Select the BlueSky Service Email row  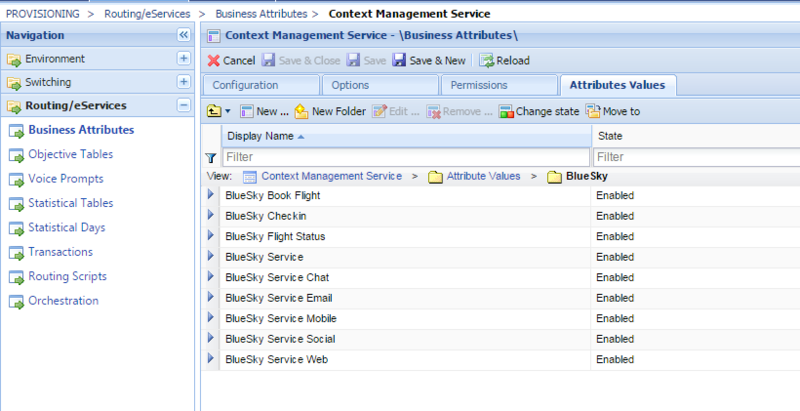501,298
